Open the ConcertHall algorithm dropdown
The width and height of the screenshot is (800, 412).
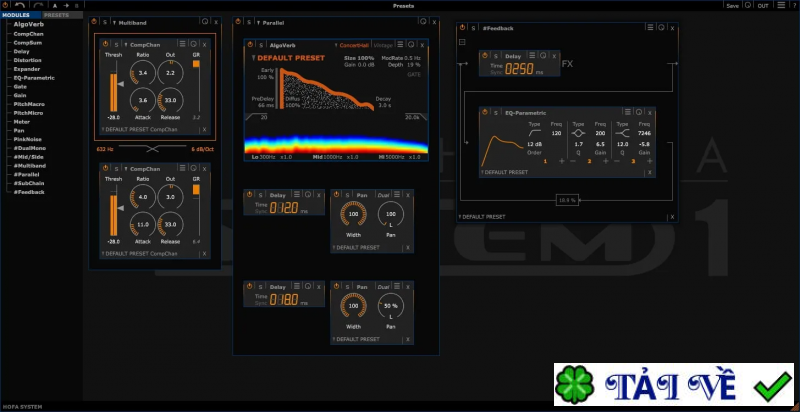[x=352, y=45]
